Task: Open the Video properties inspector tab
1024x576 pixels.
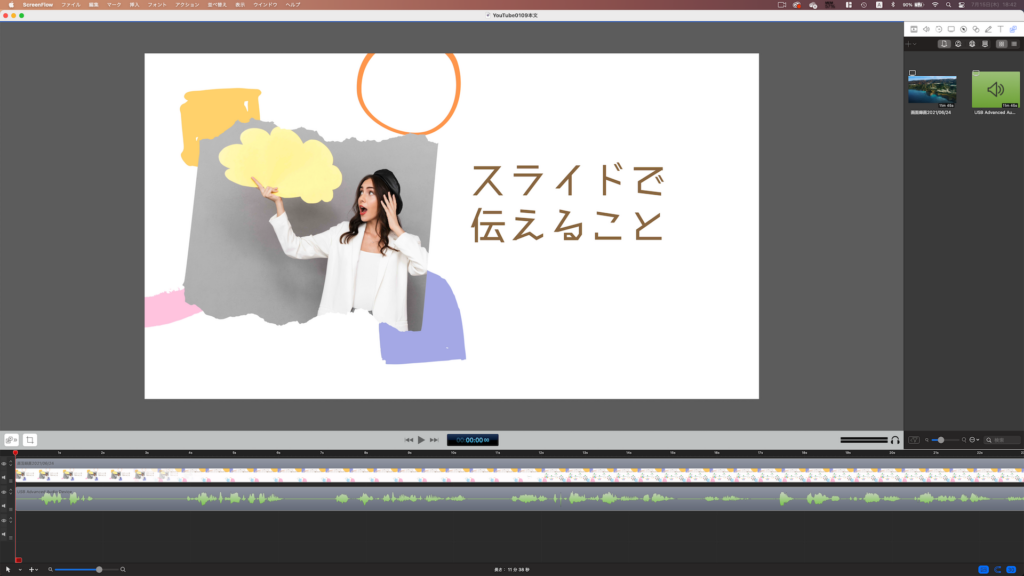Action: [x=914, y=29]
